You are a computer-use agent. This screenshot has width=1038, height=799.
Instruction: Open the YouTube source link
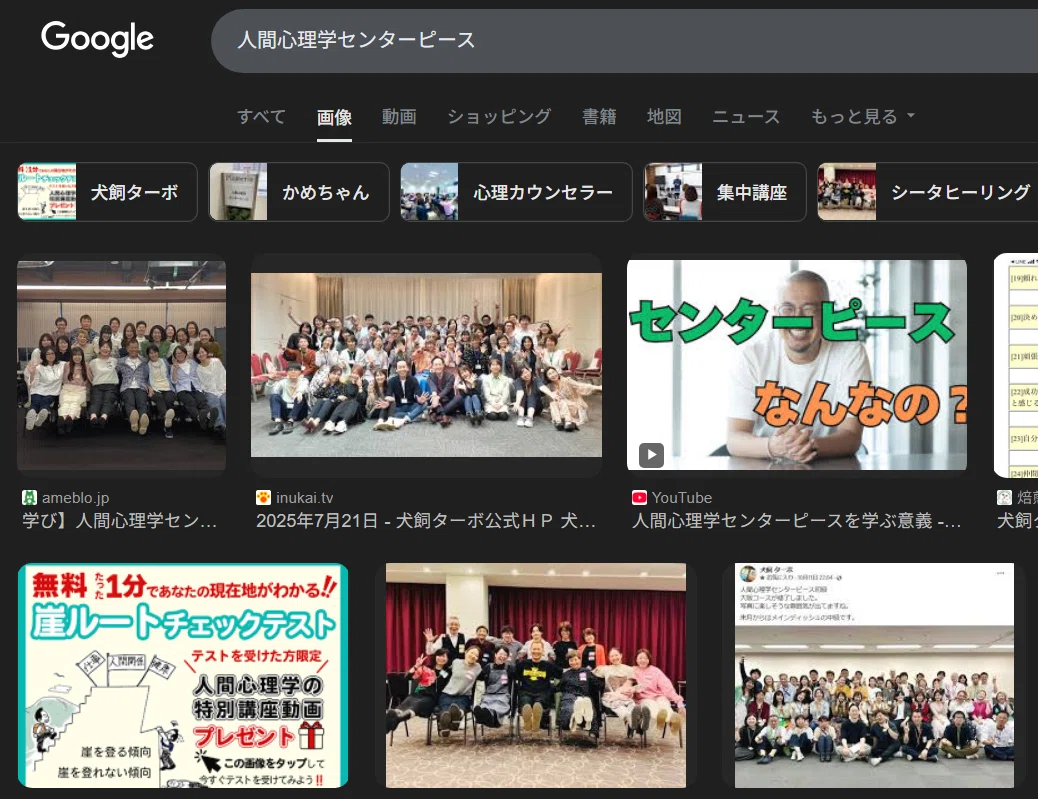(x=682, y=498)
